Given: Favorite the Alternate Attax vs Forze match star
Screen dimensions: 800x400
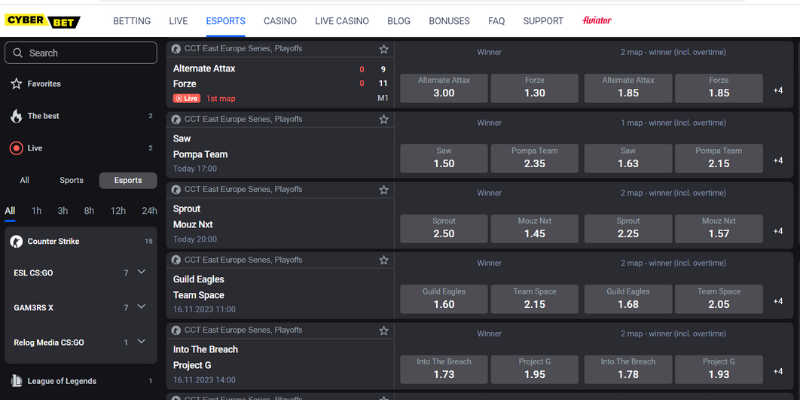Looking at the screenshot, I should [x=384, y=49].
